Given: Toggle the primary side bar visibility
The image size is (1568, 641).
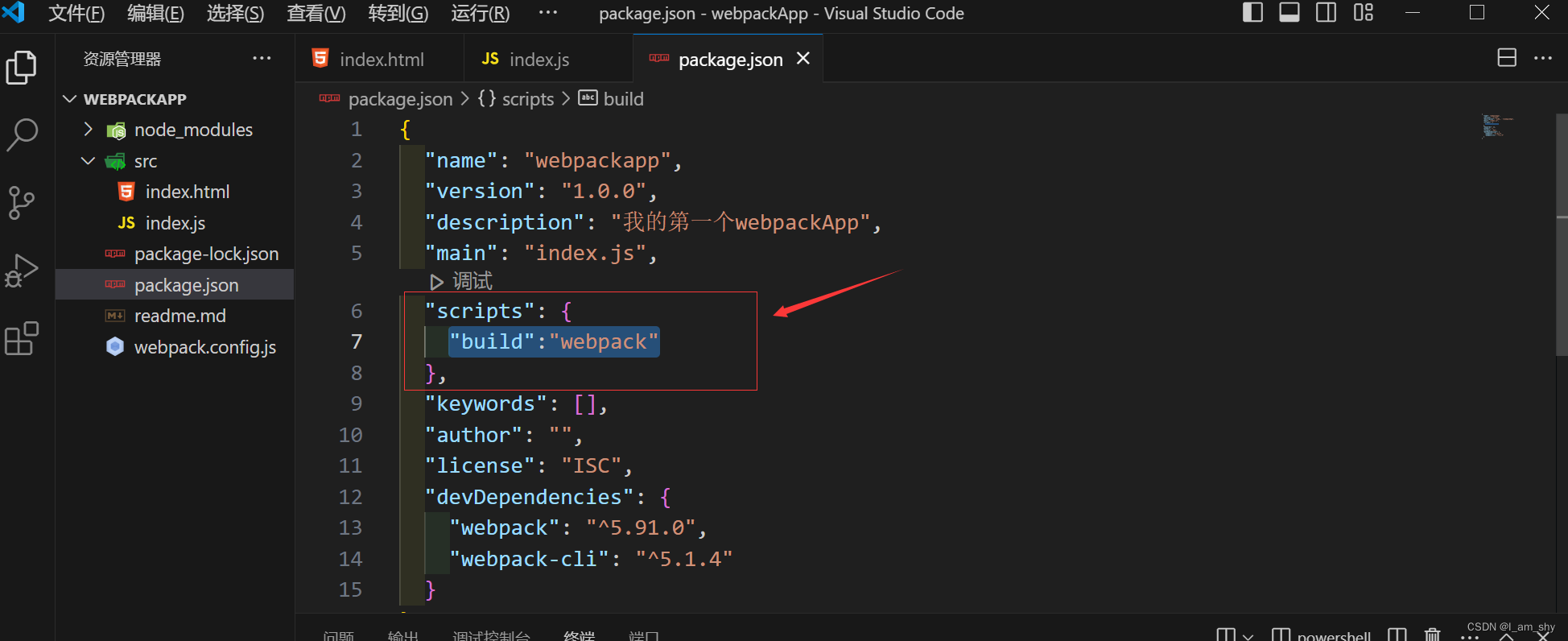Looking at the screenshot, I should coord(1252,13).
